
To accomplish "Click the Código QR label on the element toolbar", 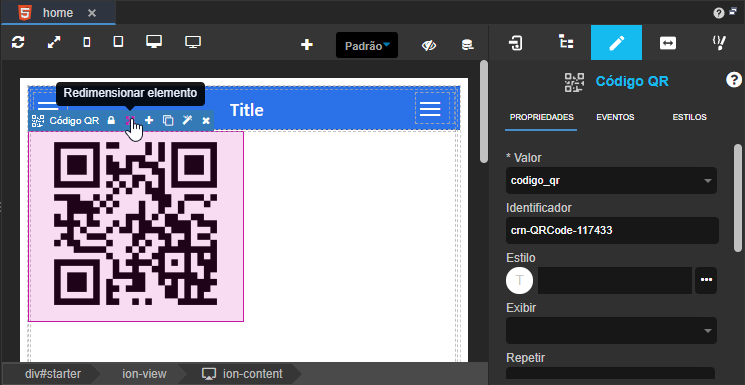I will [x=74, y=121].
